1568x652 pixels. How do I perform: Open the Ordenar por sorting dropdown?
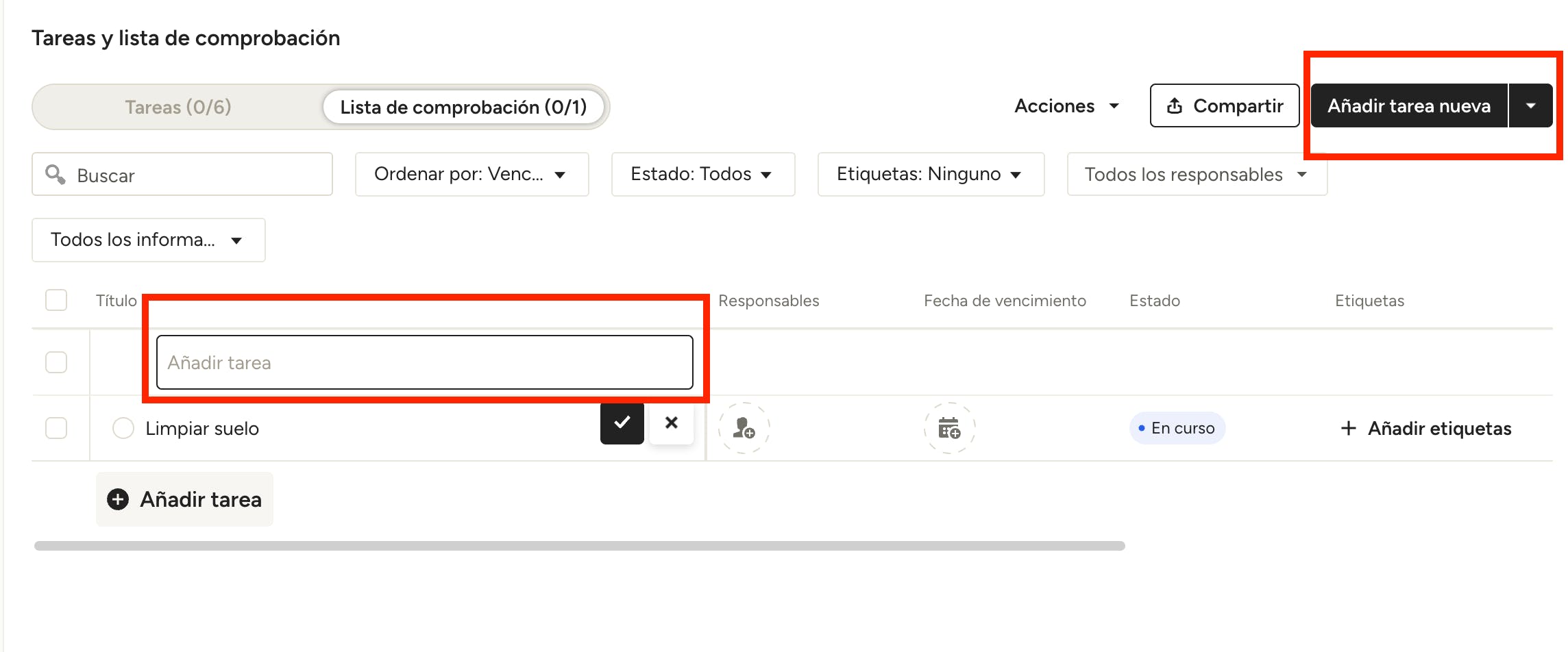pos(471,174)
